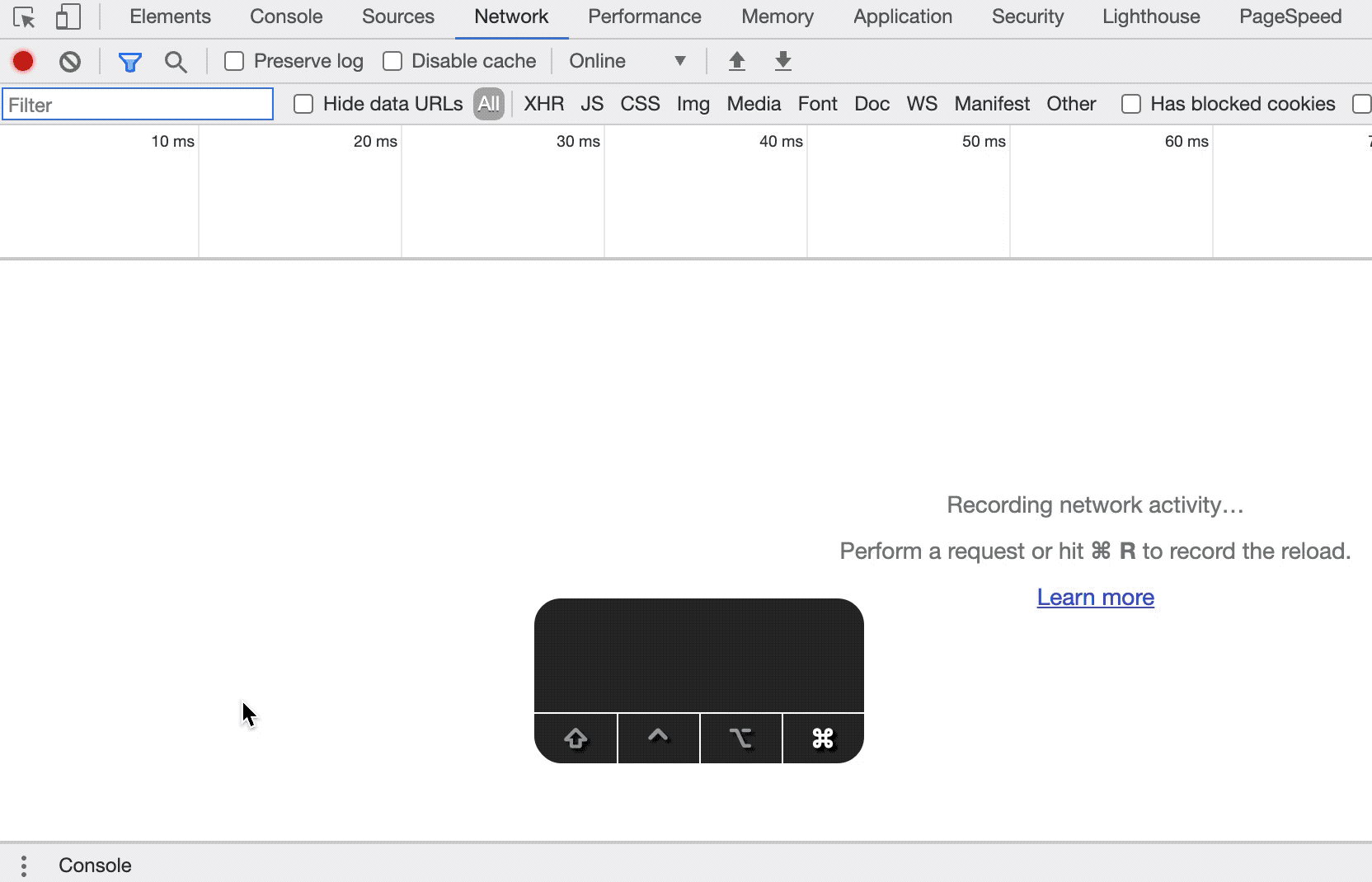Switch to the Performance tab
This screenshot has height=882, width=1372.
tap(644, 17)
